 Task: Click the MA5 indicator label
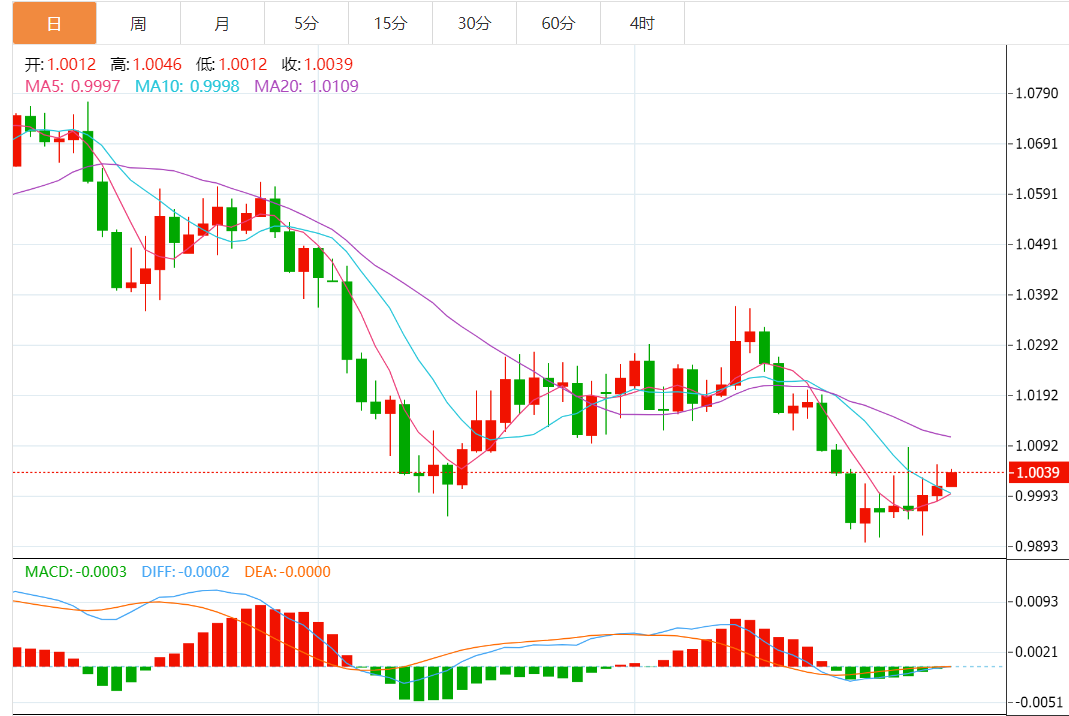(72, 86)
